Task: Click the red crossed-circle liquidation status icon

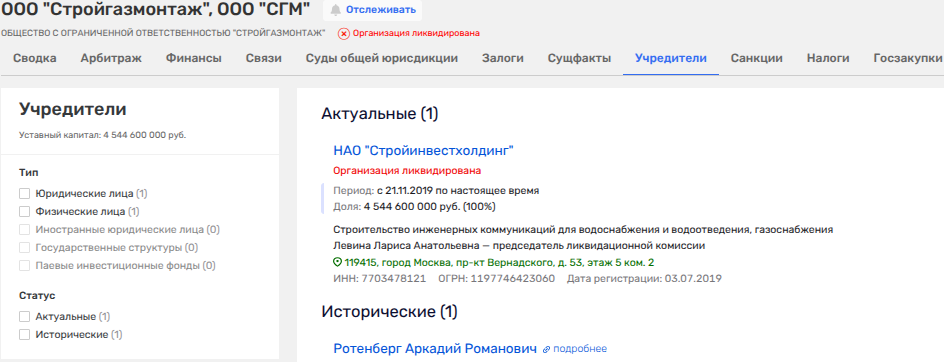Action: (x=344, y=34)
